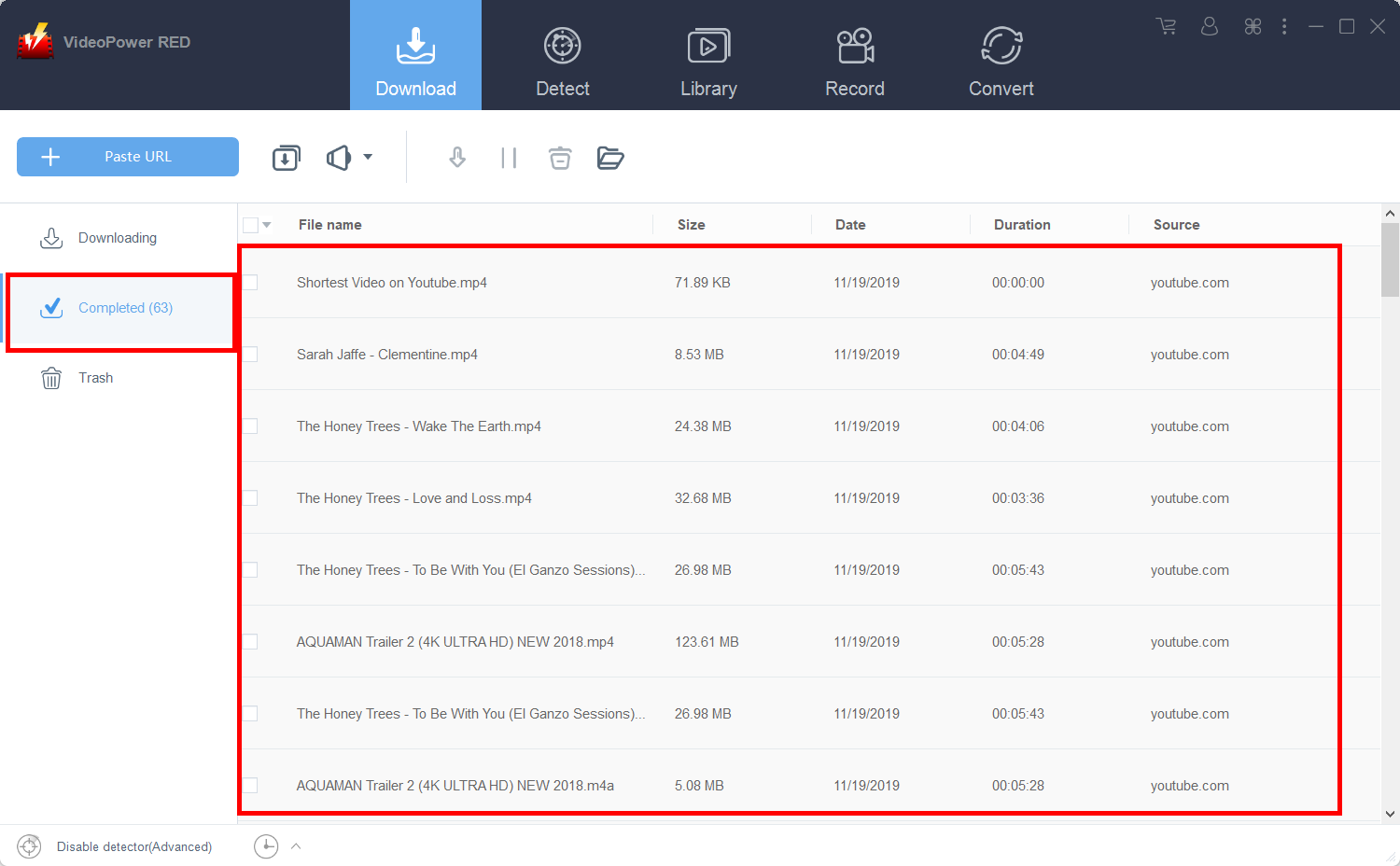Select Completed (63) in the sidebar

click(x=125, y=307)
